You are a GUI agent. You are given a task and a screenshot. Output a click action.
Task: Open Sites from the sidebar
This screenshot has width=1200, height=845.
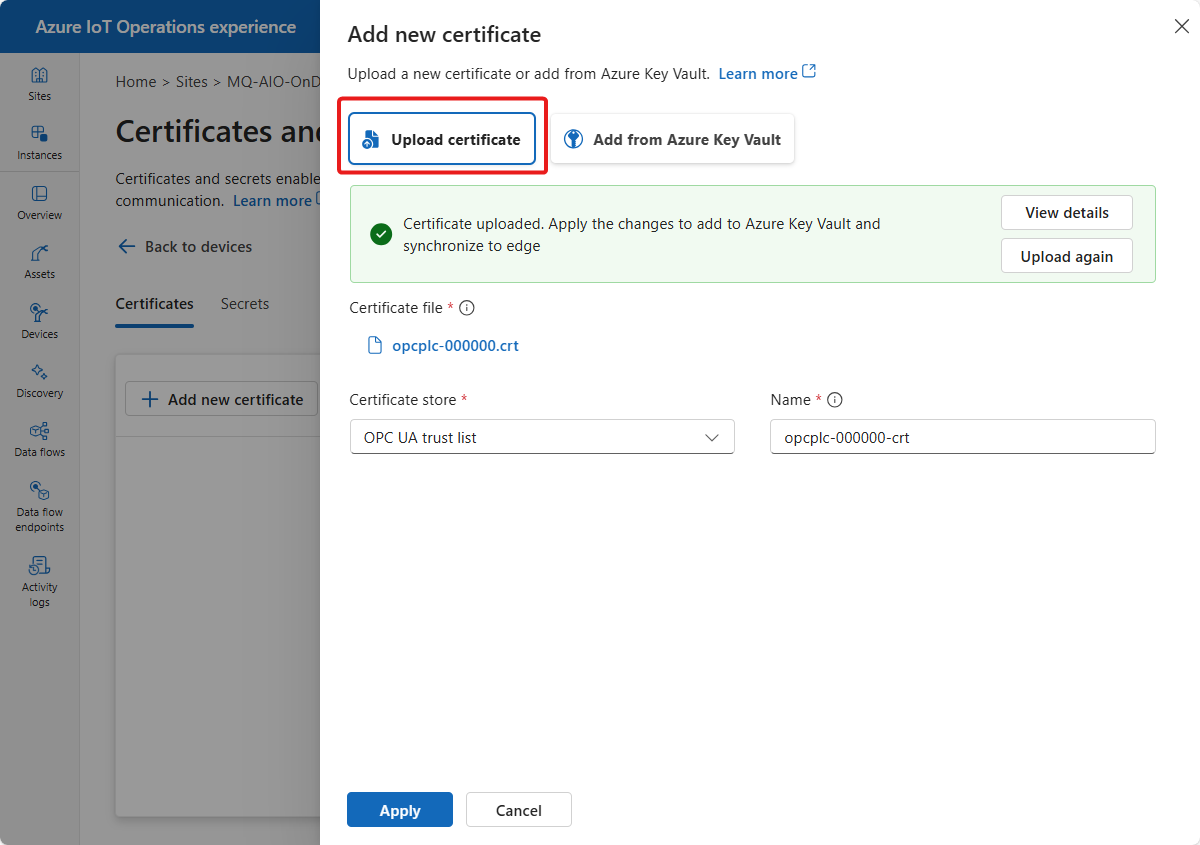39,84
